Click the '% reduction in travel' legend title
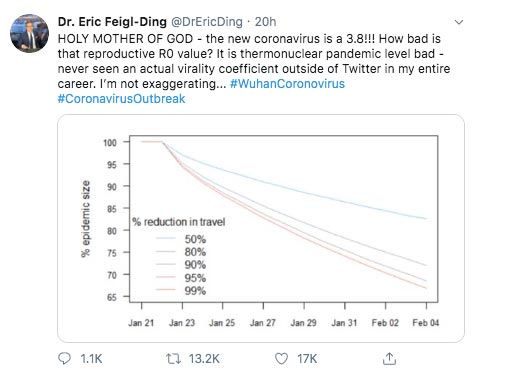The height and width of the screenshot is (380, 508). [x=179, y=222]
